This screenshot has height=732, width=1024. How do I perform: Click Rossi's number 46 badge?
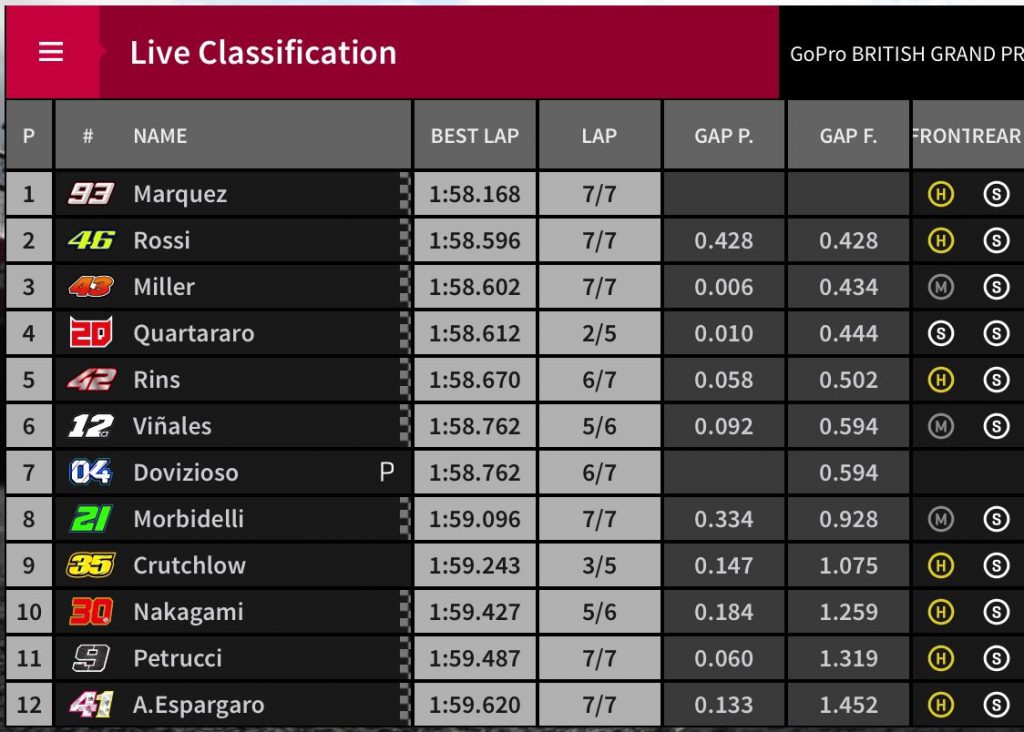(90, 240)
